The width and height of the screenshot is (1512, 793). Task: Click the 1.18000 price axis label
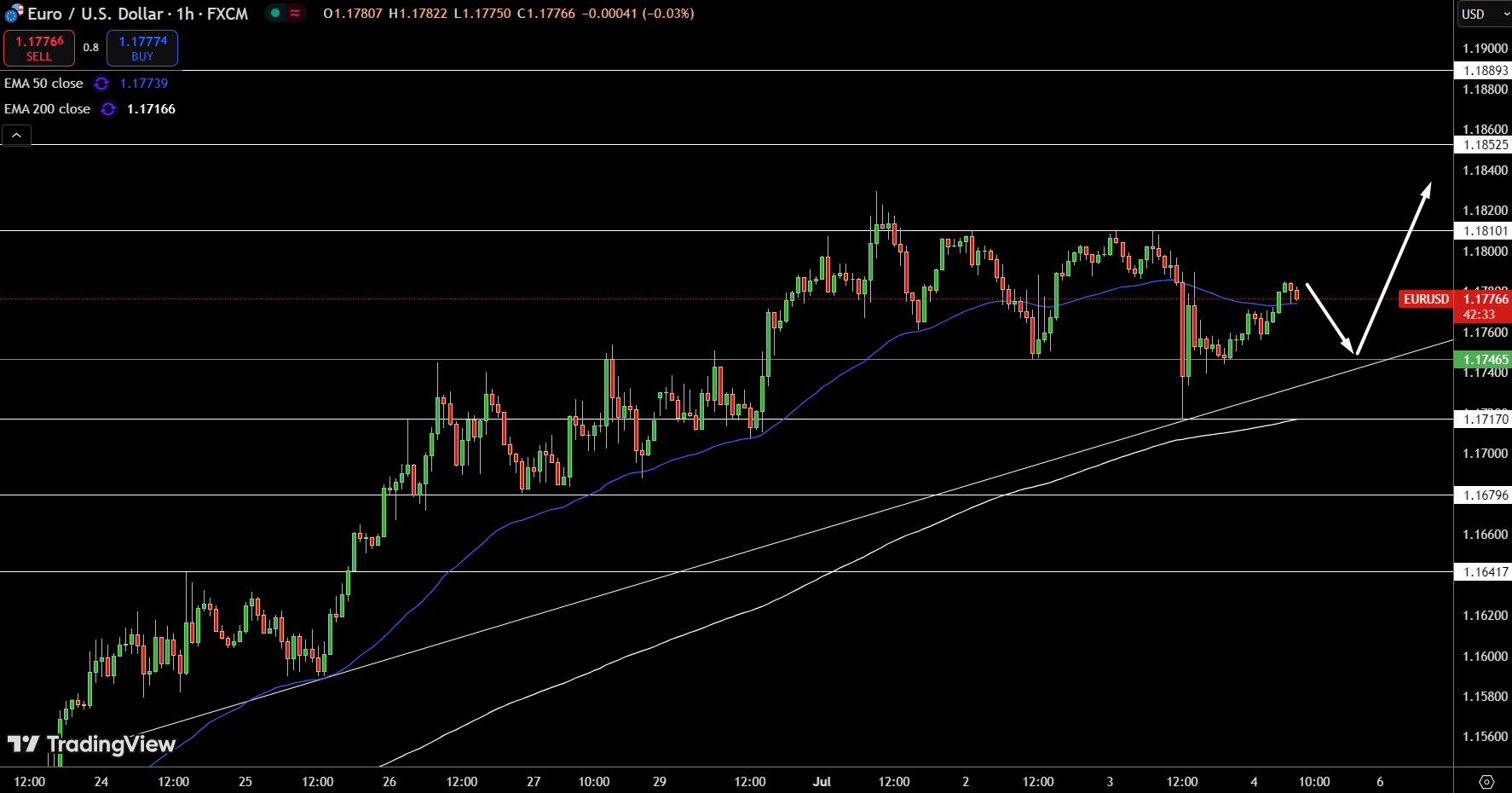tap(1485, 252)
